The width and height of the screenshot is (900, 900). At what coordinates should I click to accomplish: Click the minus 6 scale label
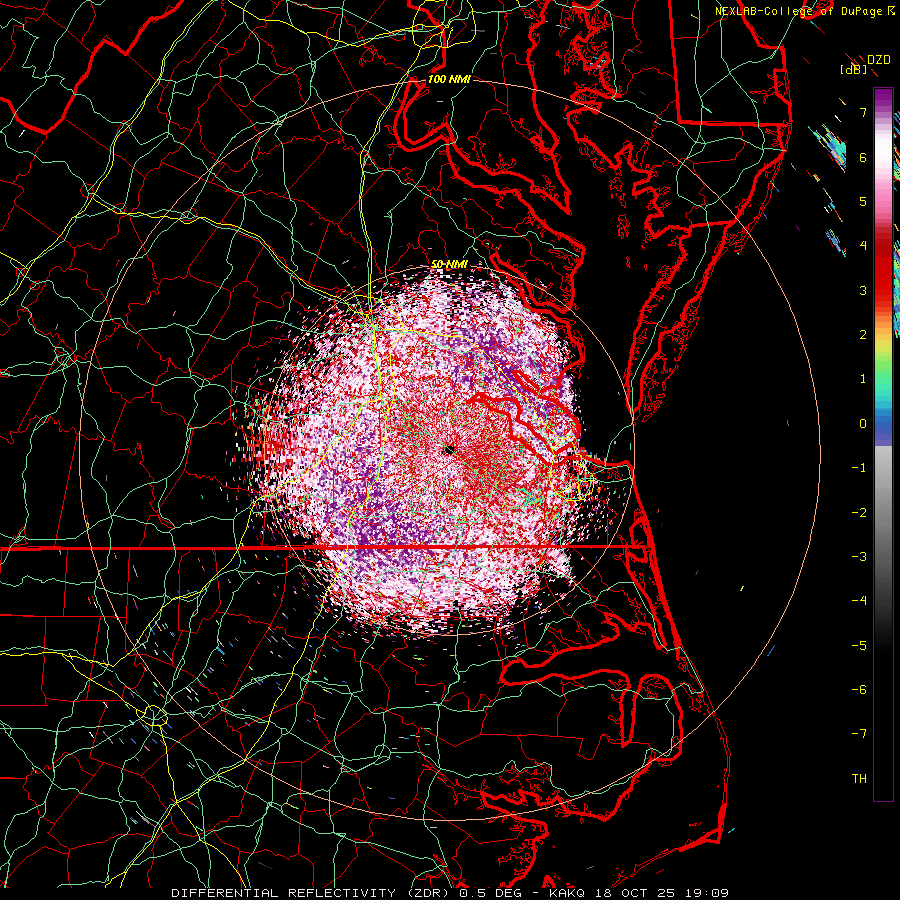859,690
